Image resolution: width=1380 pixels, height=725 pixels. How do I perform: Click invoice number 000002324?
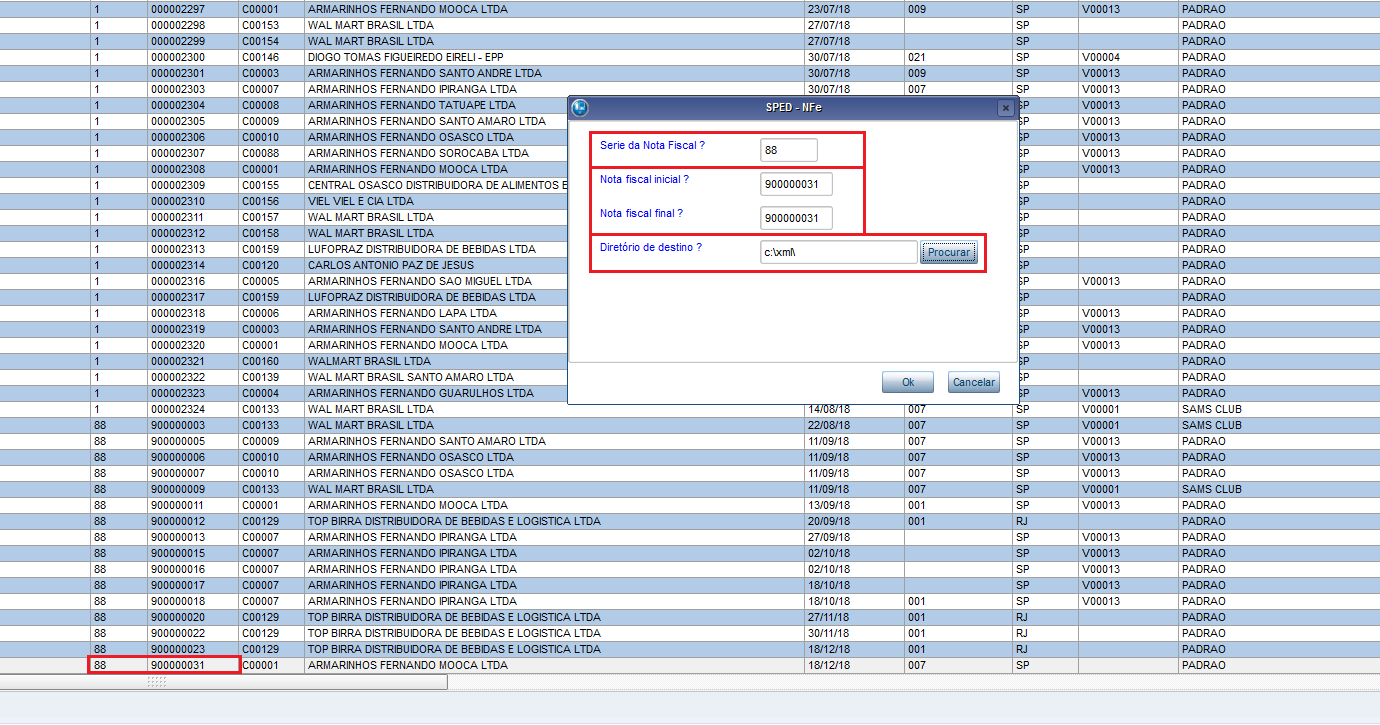pos(177,409)
